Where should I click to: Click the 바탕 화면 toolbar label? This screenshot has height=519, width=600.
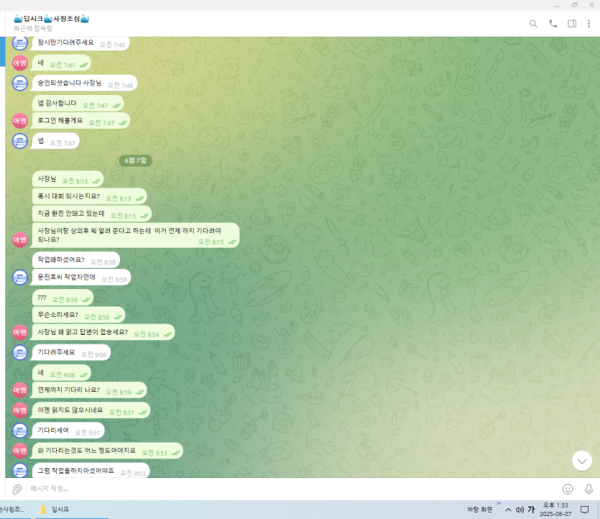[479, 509]
